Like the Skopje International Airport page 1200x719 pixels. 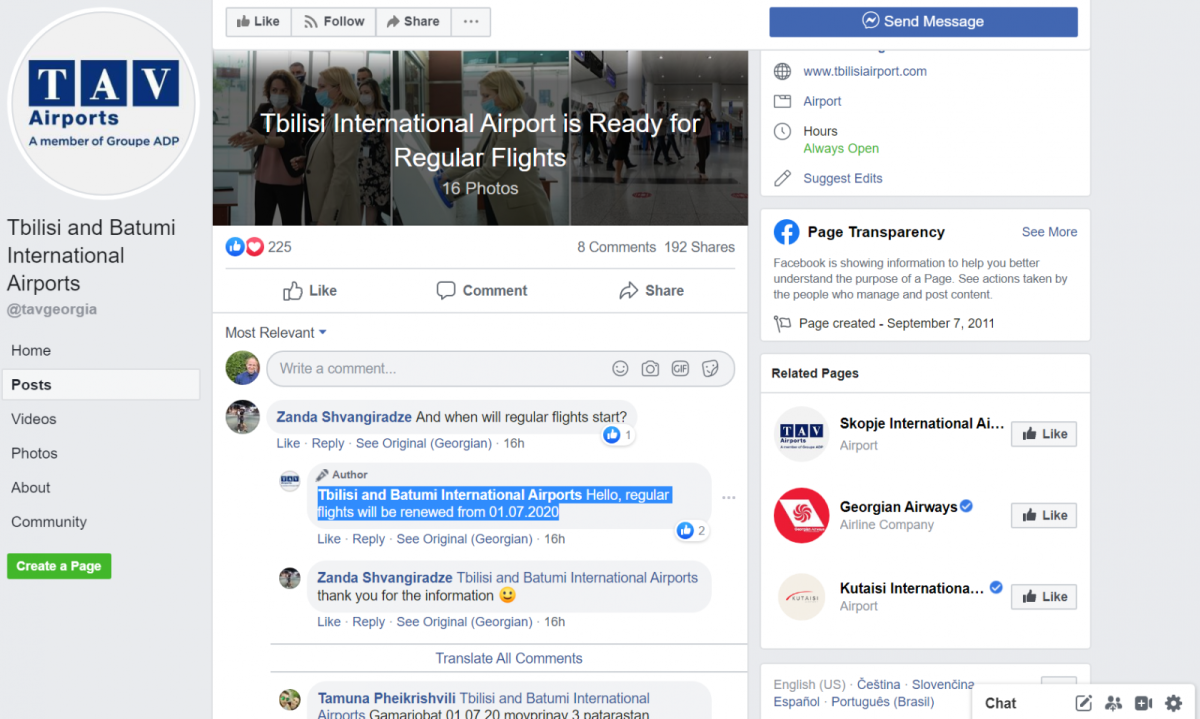point(1043,434)
